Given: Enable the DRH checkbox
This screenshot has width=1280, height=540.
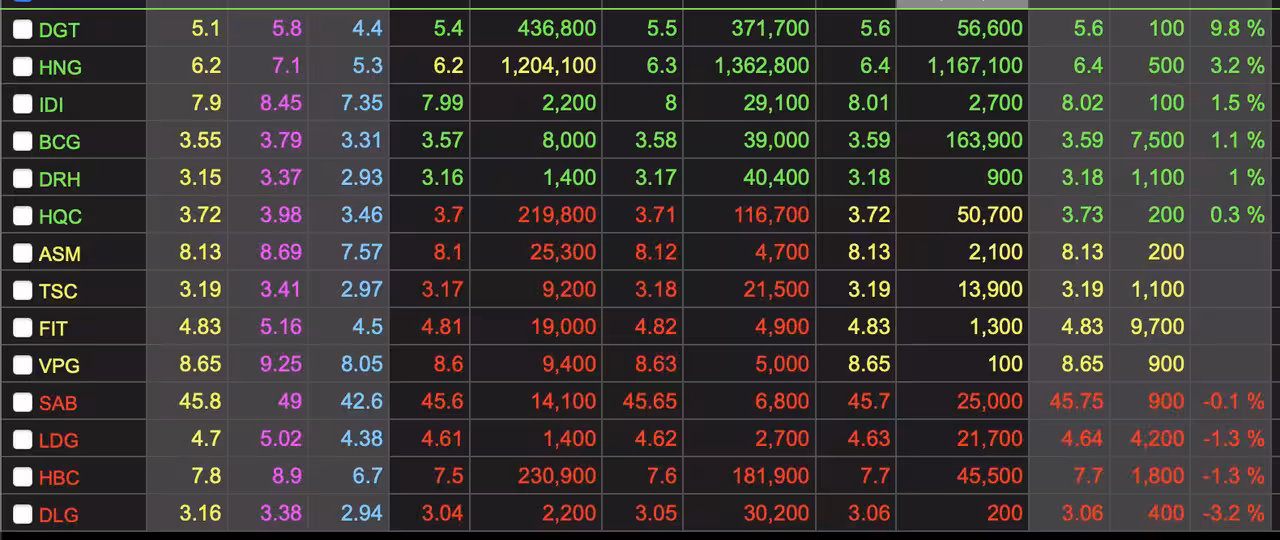Looking at the screenshot, I should point(22,179).
